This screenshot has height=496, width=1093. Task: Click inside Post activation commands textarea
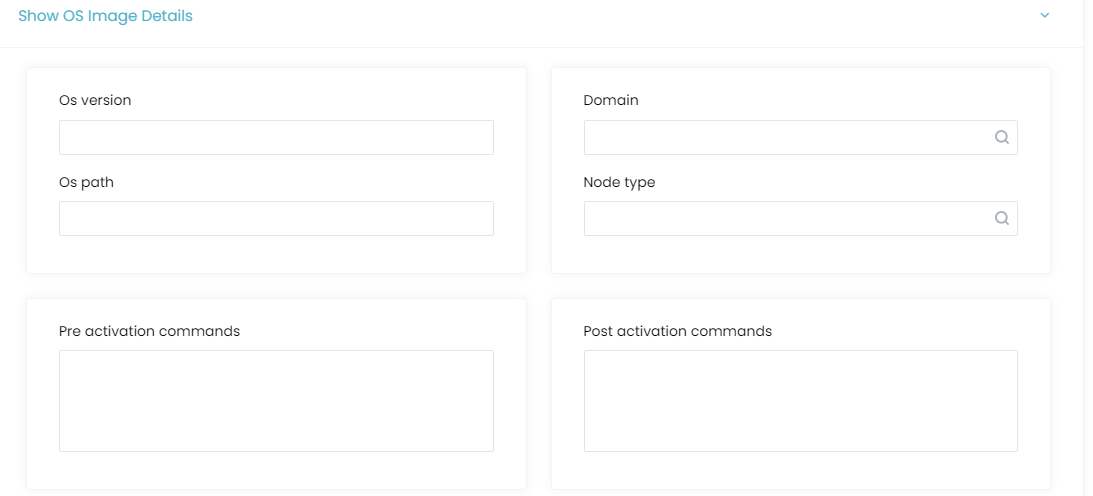(800, 401)
